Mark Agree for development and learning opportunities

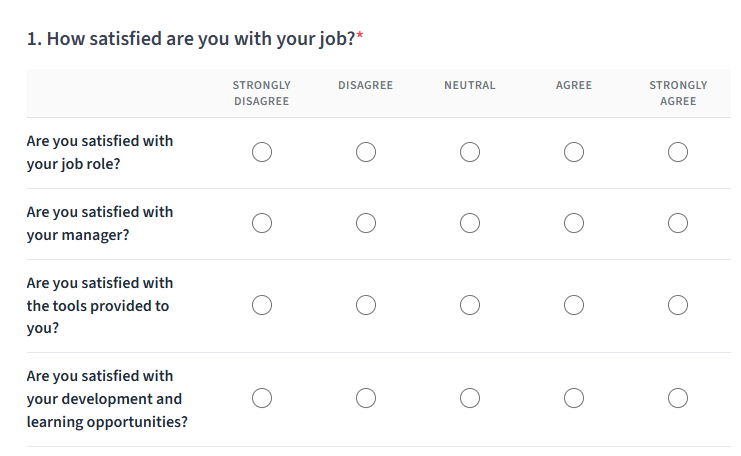coord(574,398)
